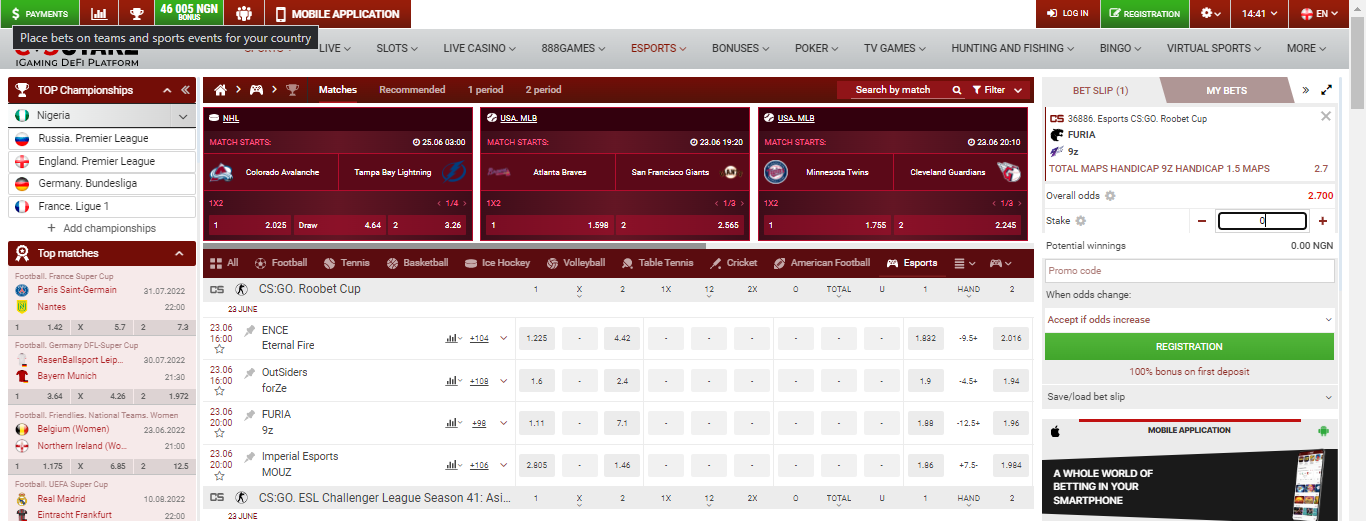Click the gamepad icon in breadcrumb
The height and width of the screenshot is (521, 1366).
(256, 90)
